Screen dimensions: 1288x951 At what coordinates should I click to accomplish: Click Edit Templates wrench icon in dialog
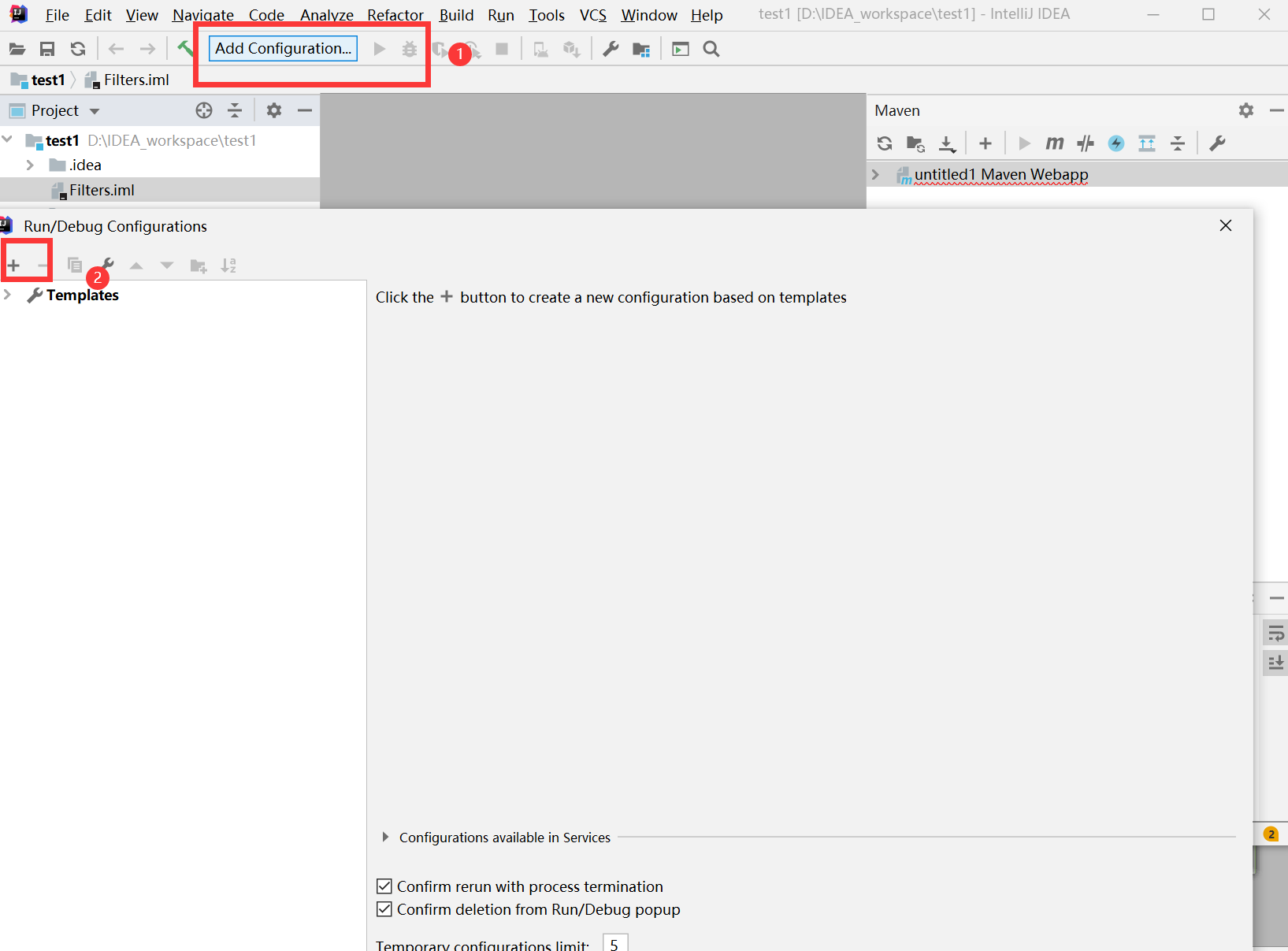click(x=106, y=266)
